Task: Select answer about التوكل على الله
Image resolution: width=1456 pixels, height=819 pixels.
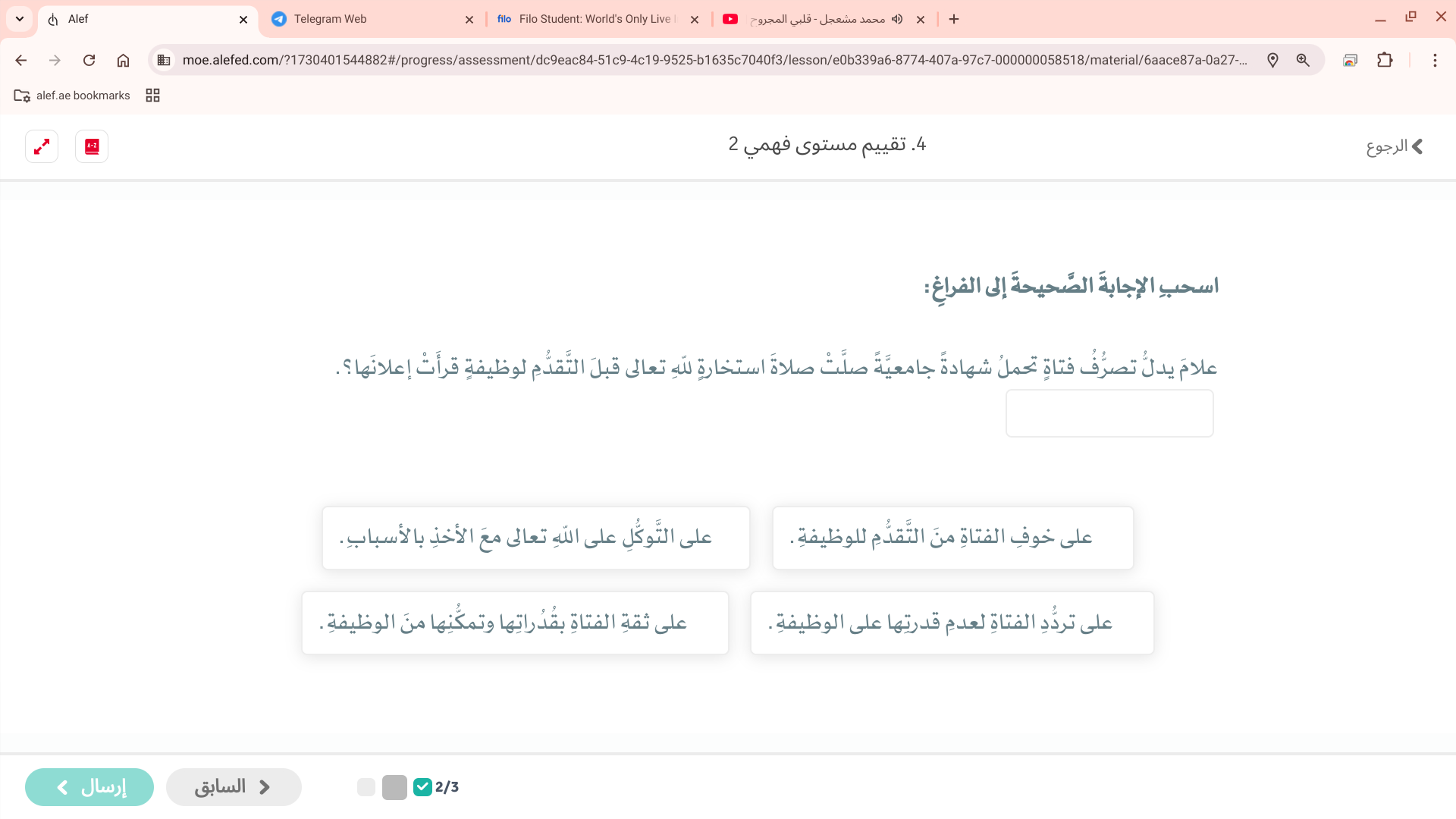Action: (535, 538)
